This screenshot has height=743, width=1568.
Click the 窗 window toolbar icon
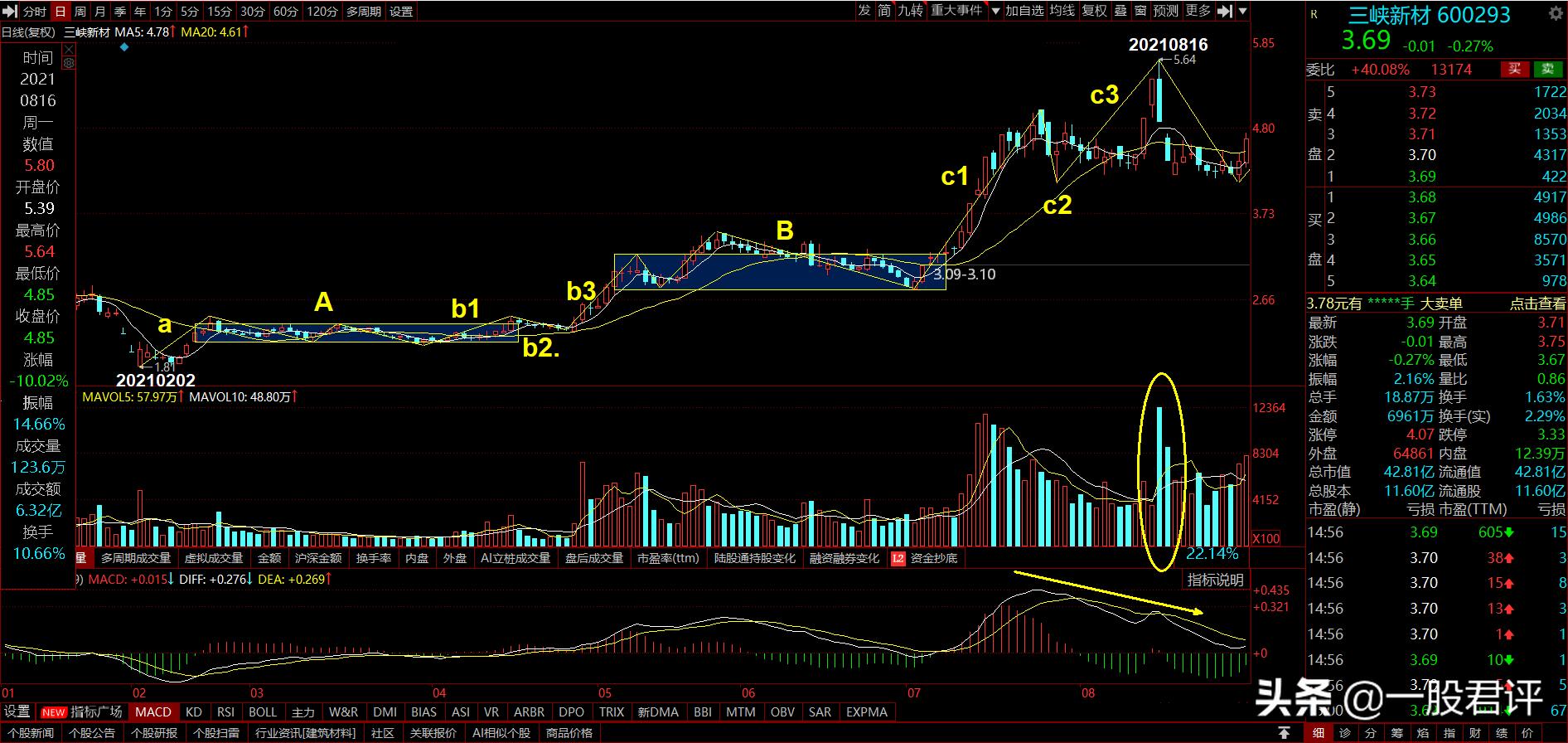coord(1140,11)
